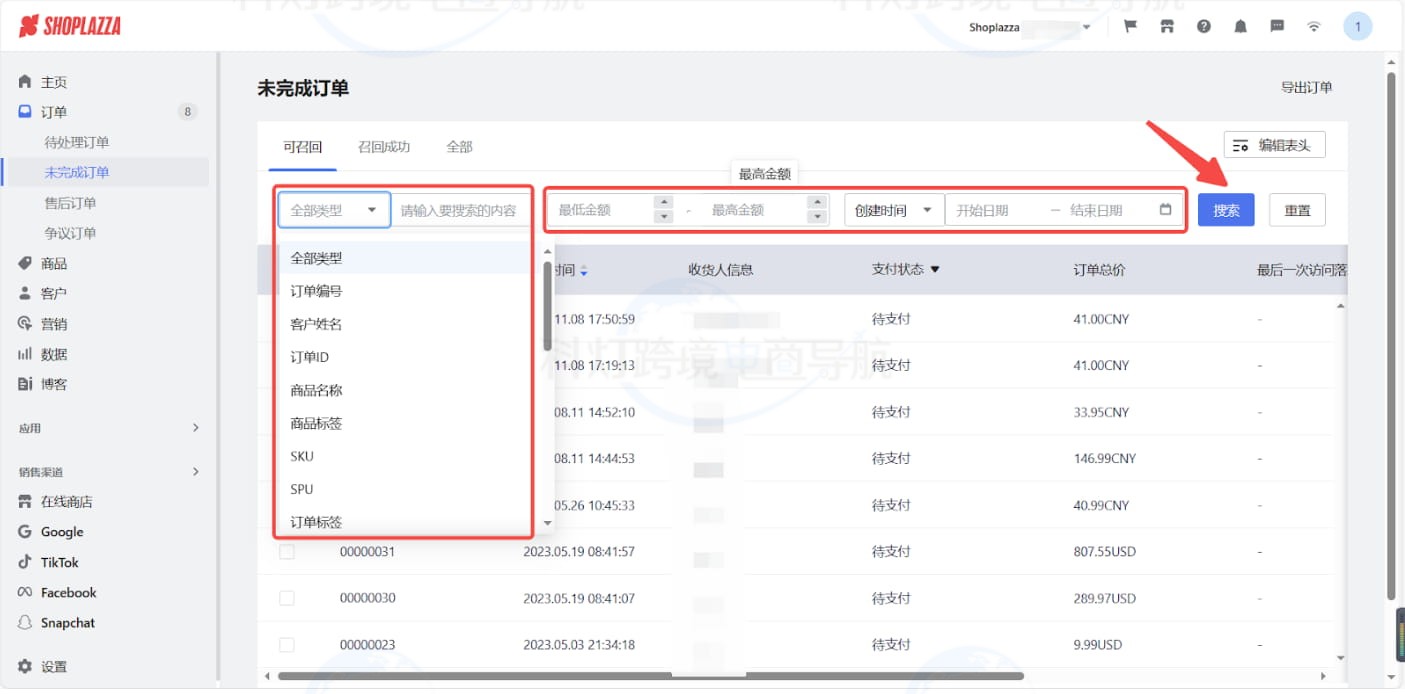Open 设置 gear in sidebar
The image size is (1405, 694).
click(26, 667)
